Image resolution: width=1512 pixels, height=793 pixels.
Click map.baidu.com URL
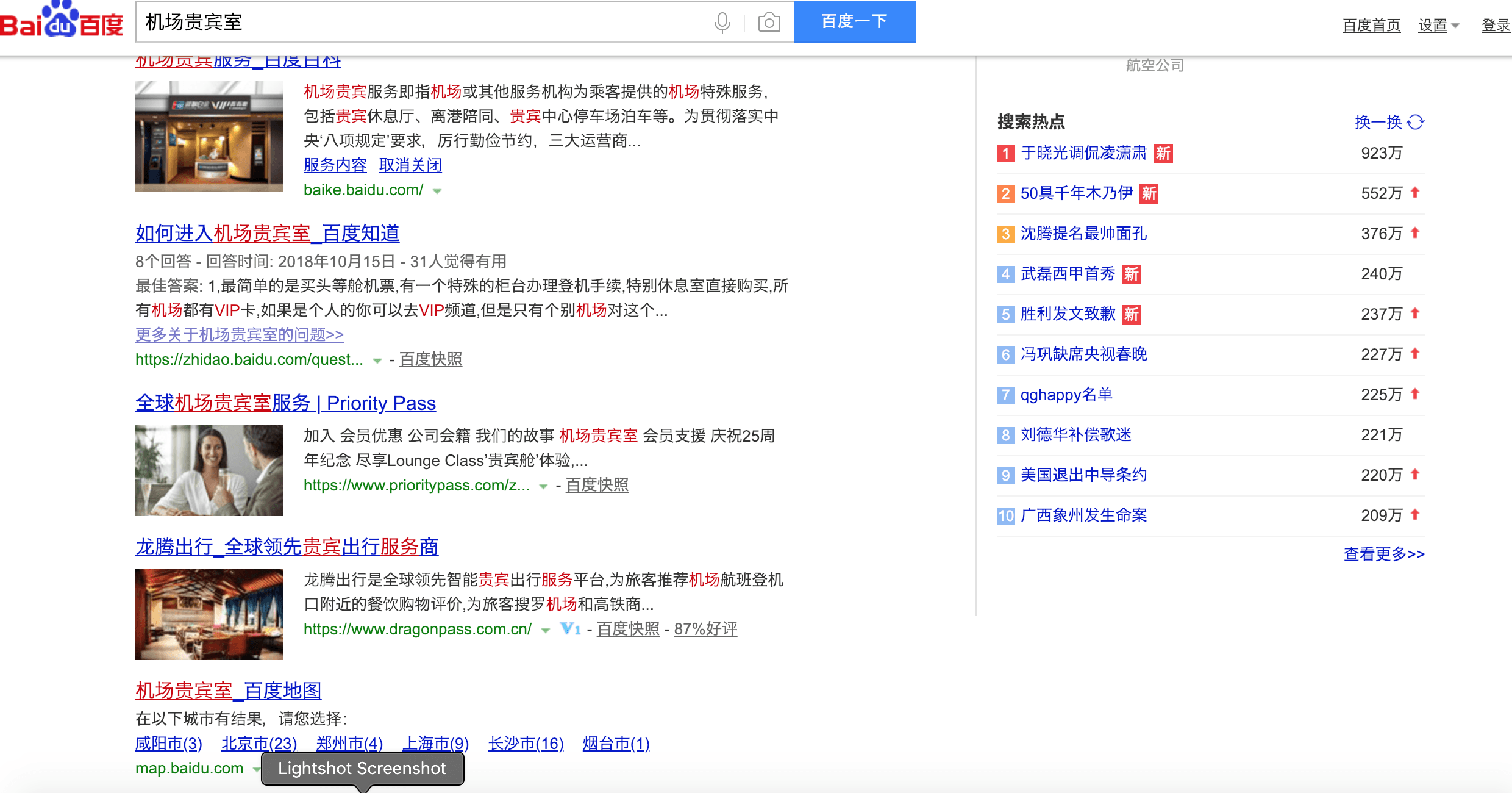click(189, 768)
